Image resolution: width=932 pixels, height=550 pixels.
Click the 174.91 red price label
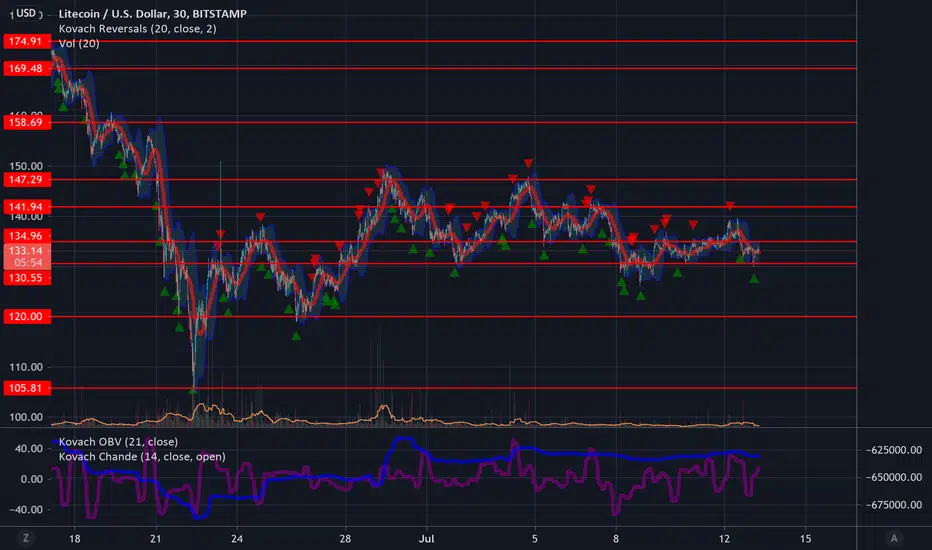click(x=27, y=41)
